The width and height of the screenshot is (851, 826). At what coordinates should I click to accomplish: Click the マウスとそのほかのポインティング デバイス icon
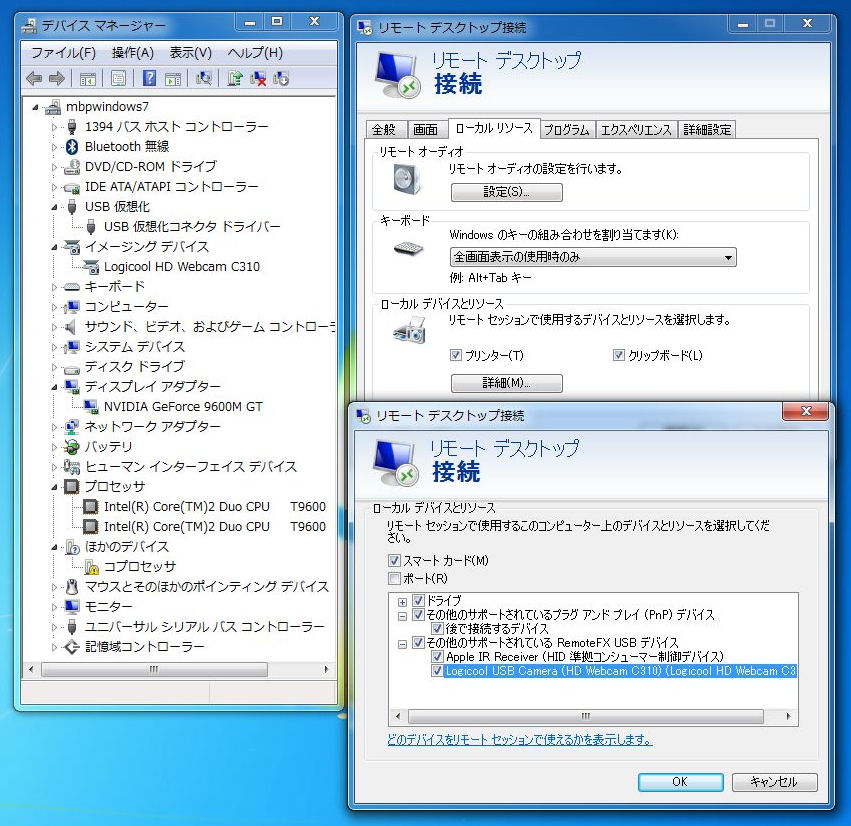(72, 587)
